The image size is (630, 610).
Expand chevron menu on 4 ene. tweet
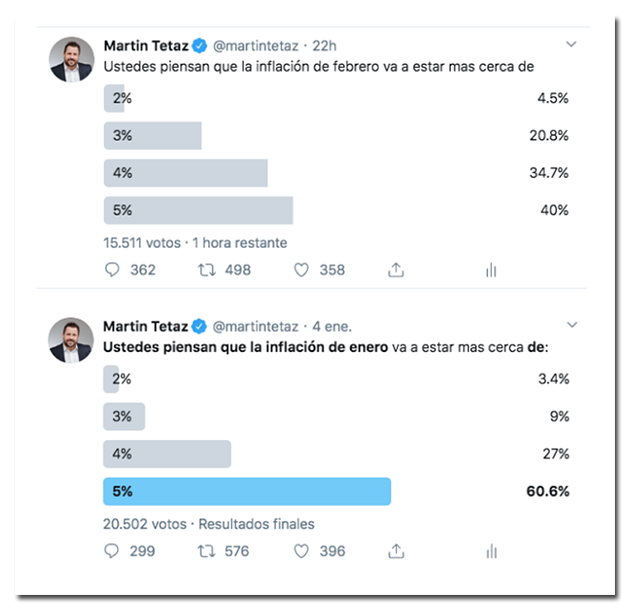(572, 325)
